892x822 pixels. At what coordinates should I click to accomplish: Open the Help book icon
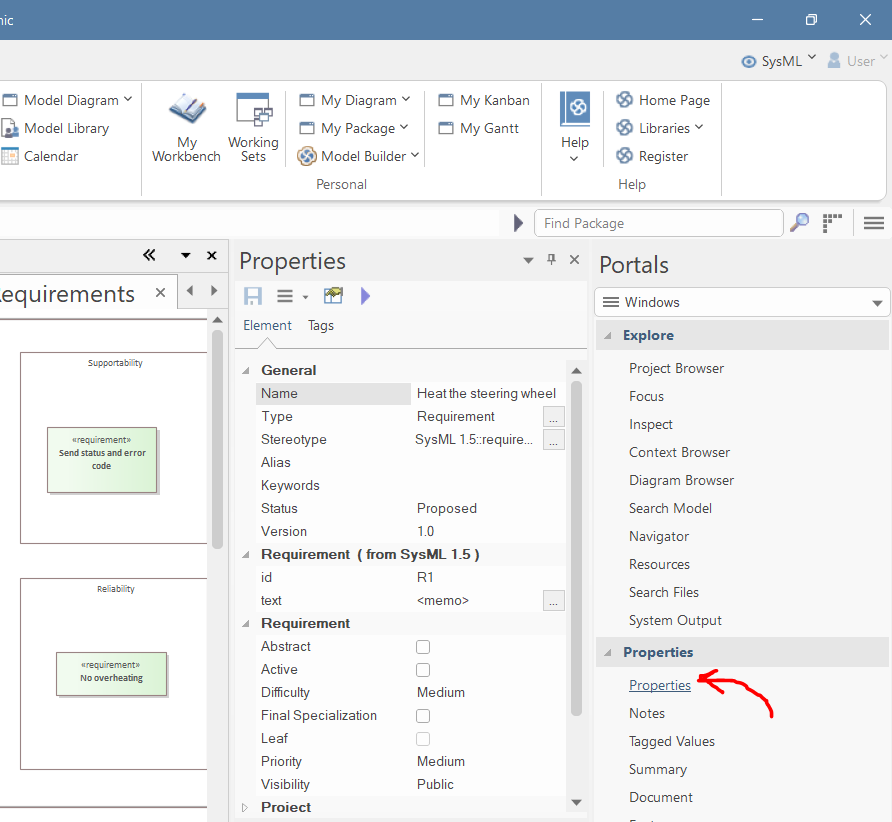[574, 108]
